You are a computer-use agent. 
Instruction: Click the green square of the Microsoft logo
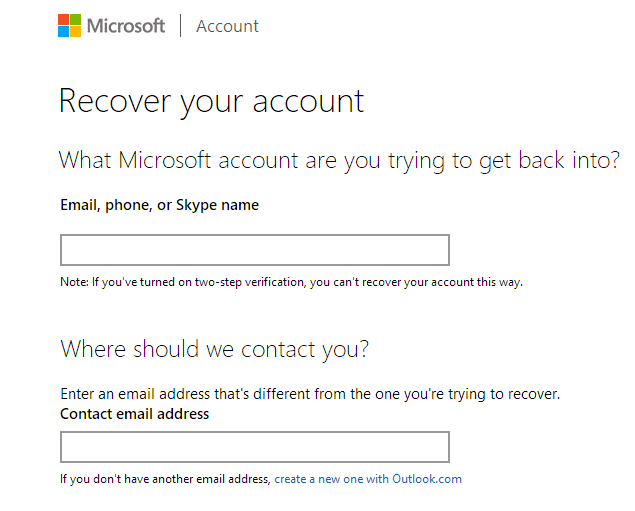75,19
